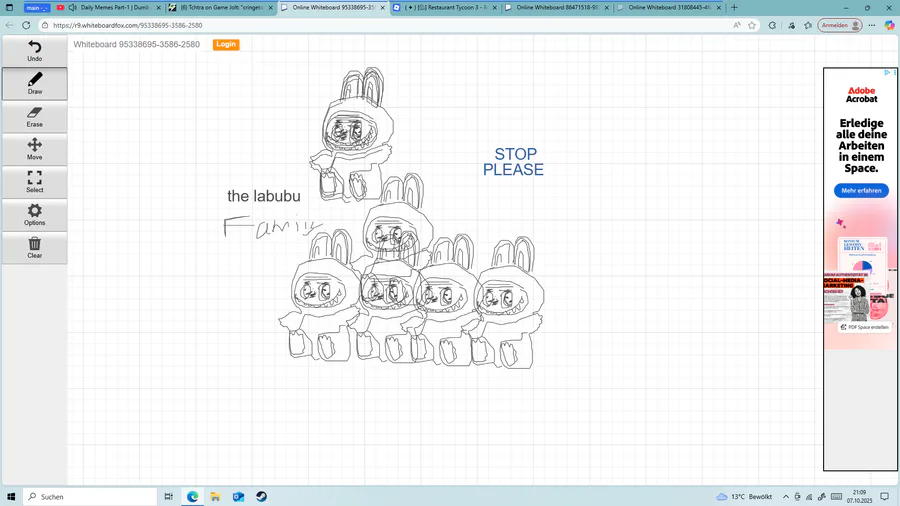Image resolution: width=900 pixels, height=506 pixels.
Task: Click the 13°C Bewölkt weather widget
Action: click(x=744, y=497)
